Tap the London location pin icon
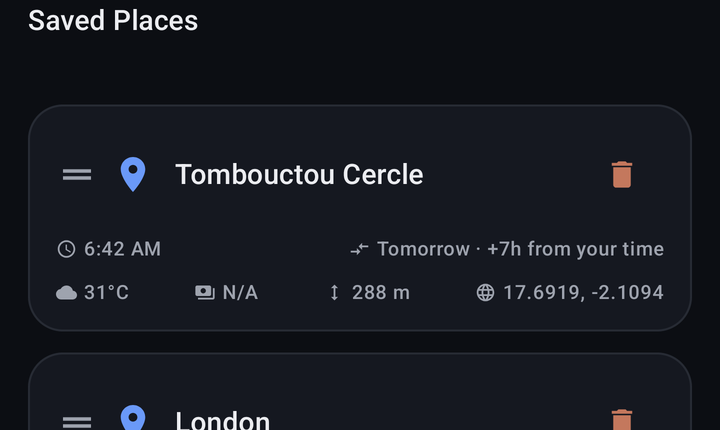Viewport: 720px width, 430px height. (133, 417)
